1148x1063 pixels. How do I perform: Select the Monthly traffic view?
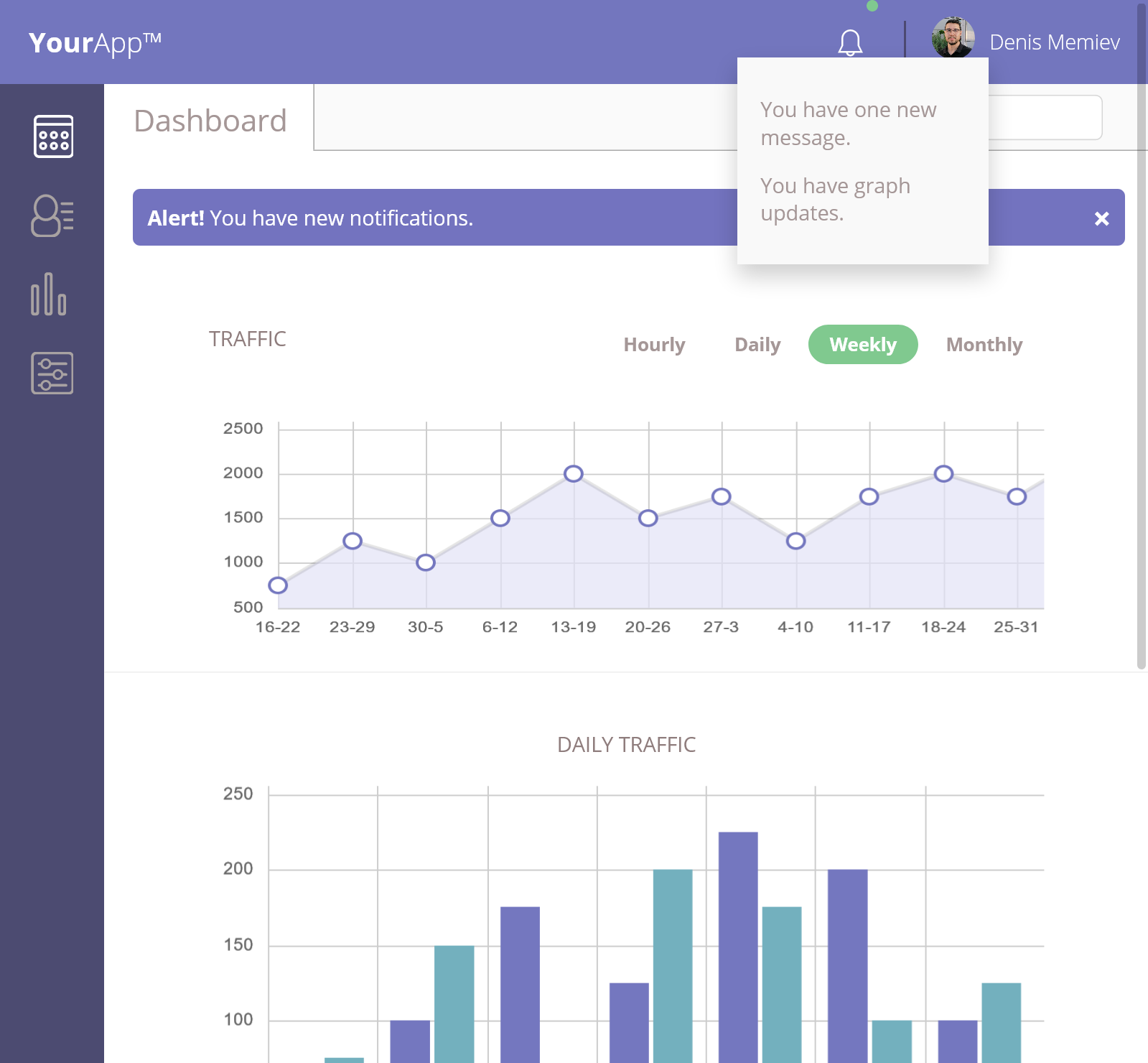pyautogui.click(x=984, y=345)
